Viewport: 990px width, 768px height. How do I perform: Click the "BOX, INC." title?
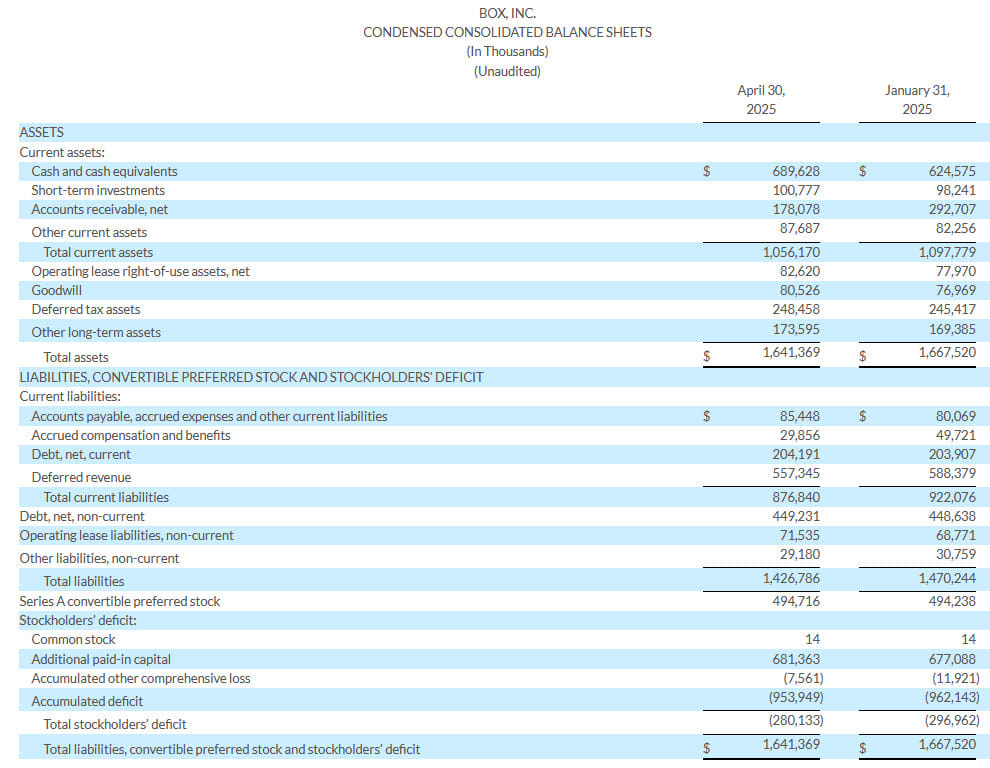click(507, 13)
